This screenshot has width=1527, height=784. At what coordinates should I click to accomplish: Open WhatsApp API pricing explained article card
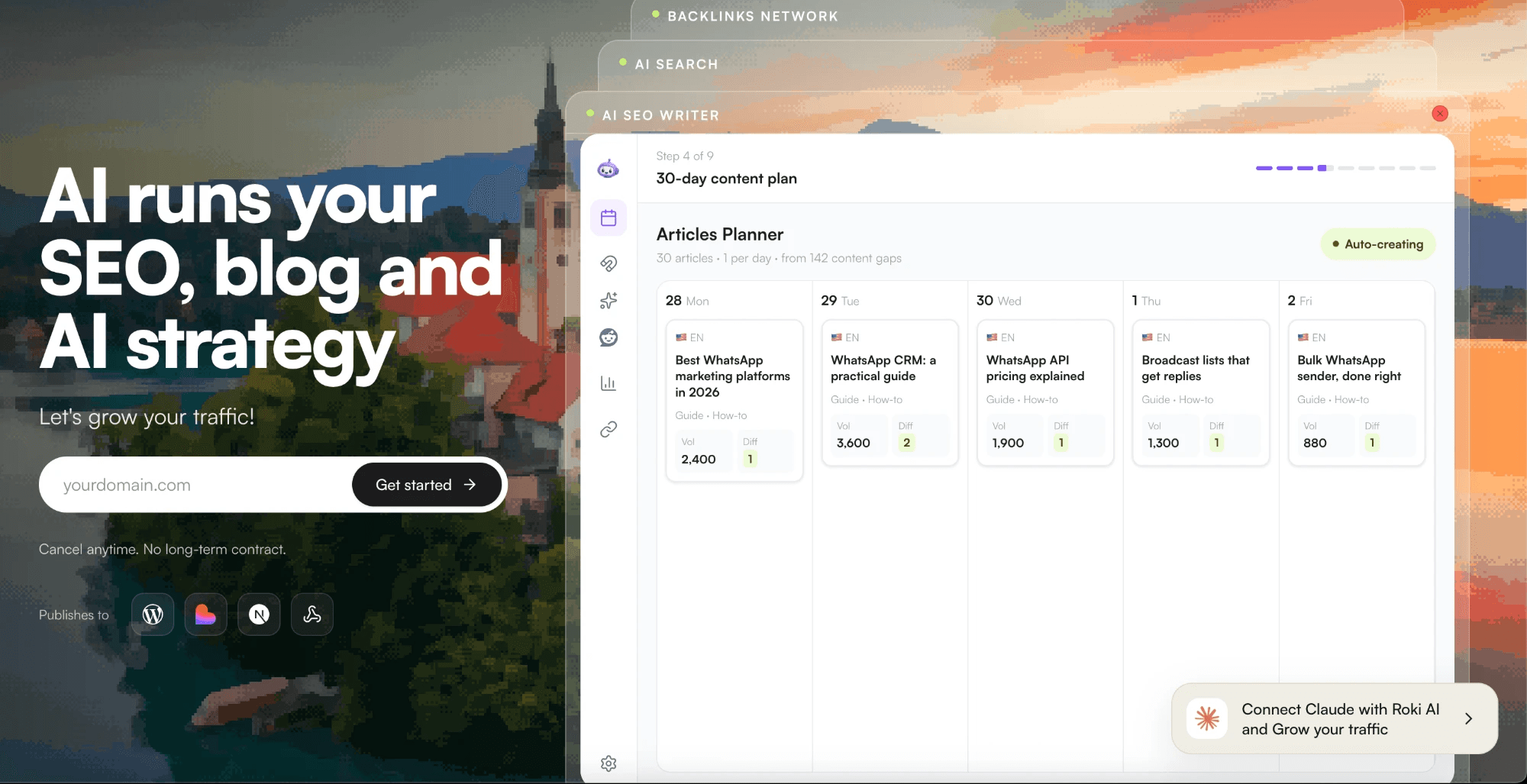click(1045, 392)
